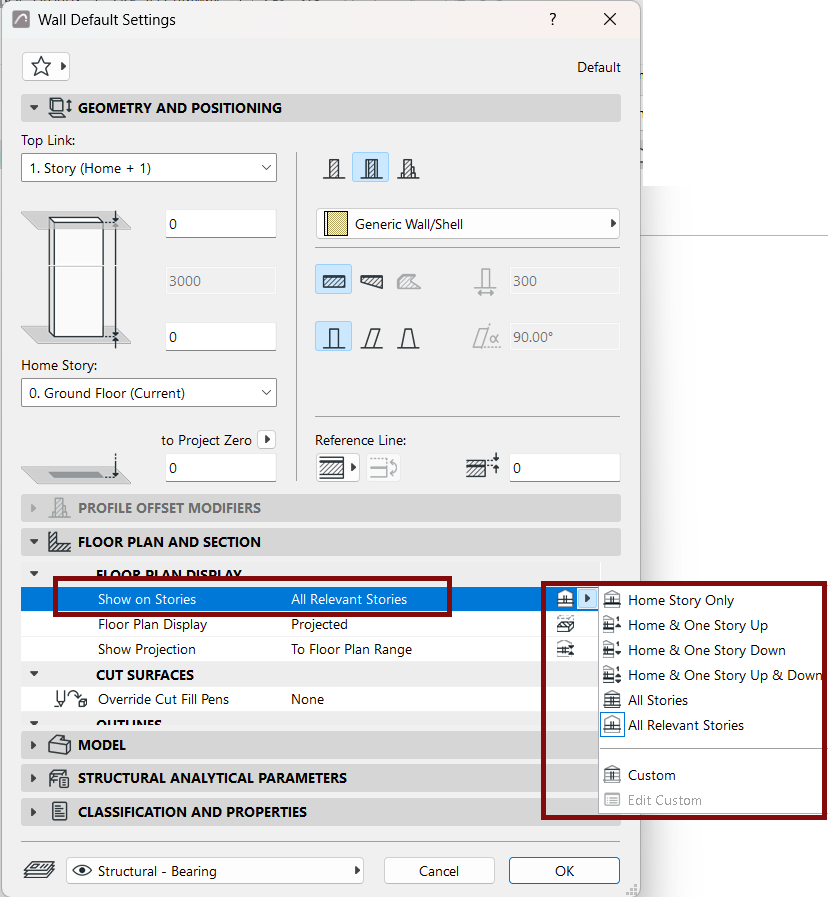This screenshot has height=897, width=828.
Task: Choose Home & One Story Down
Action: 711,650
